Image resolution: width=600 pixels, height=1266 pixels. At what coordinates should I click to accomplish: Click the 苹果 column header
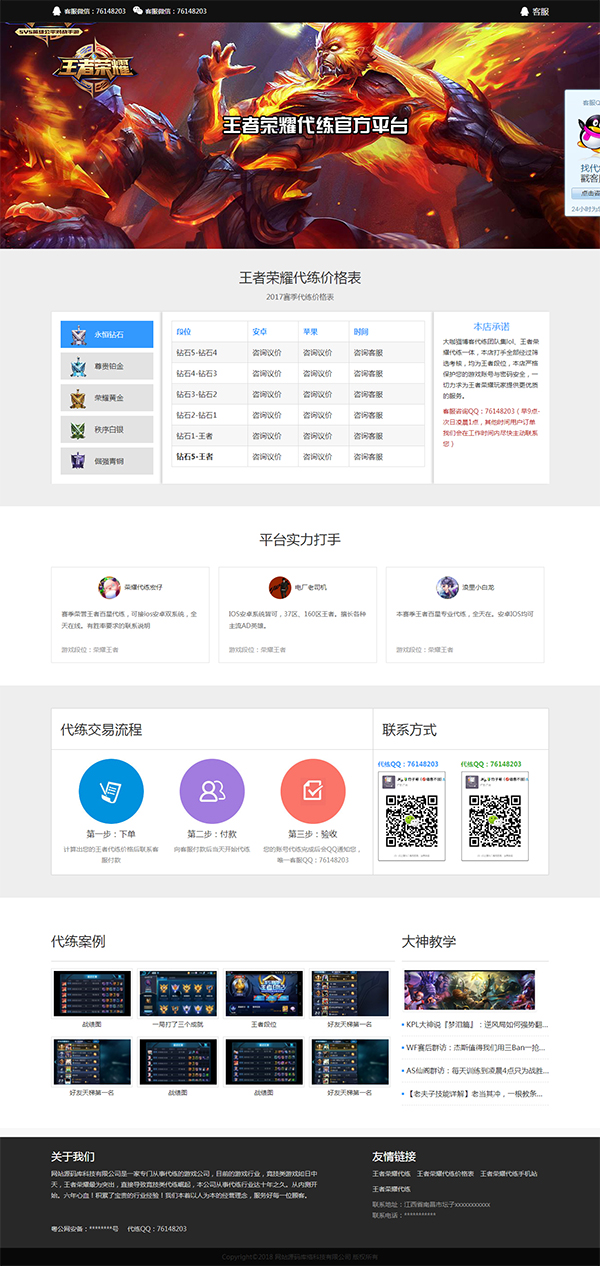pos(310,332)
